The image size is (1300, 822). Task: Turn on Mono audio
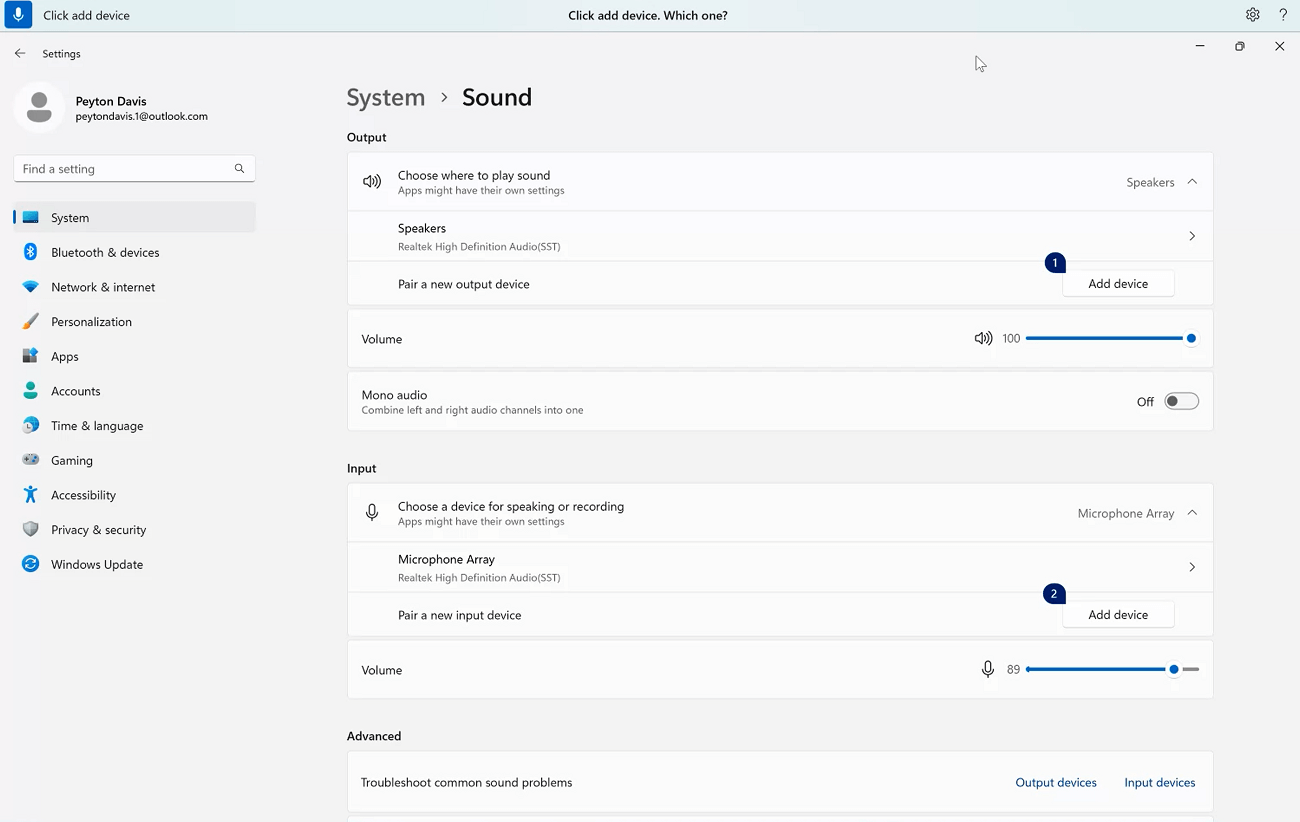1181,400
